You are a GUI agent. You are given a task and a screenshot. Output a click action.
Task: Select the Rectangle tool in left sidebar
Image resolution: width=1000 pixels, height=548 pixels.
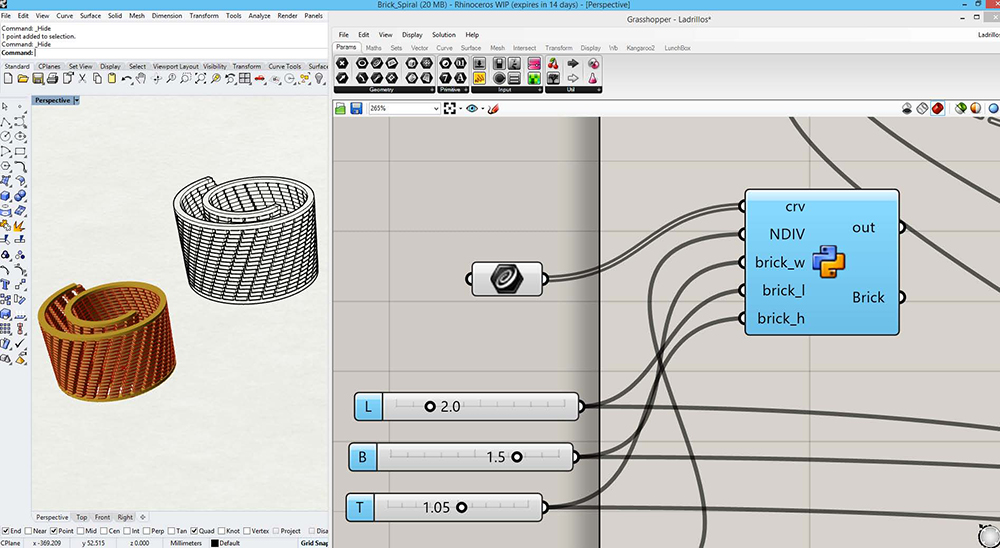click(x=20, y=151)
